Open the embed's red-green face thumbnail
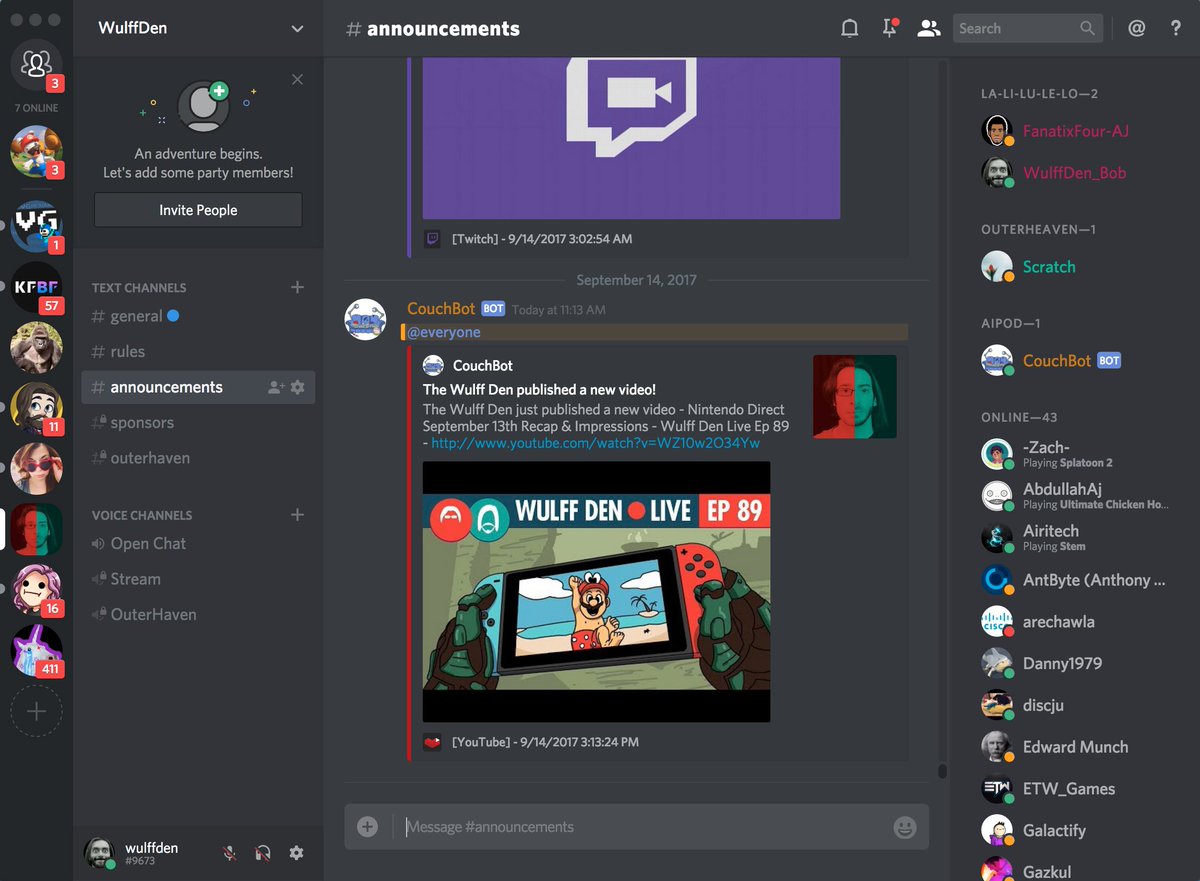The height and width of the screenshot is (881, 1200). (855, 396)
